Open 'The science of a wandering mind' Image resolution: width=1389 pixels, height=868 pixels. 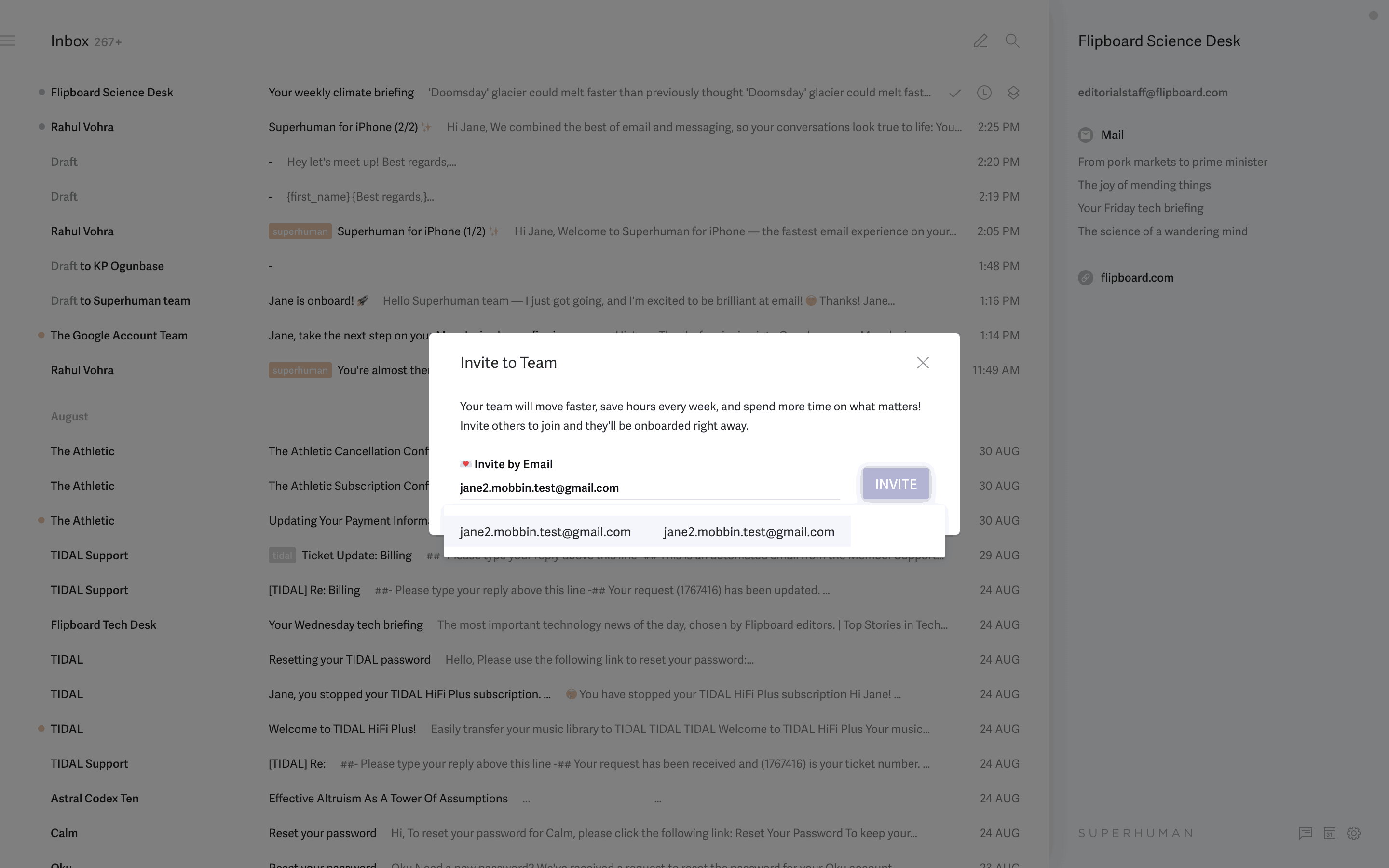pyautogui.click(x=1163, y=231)
